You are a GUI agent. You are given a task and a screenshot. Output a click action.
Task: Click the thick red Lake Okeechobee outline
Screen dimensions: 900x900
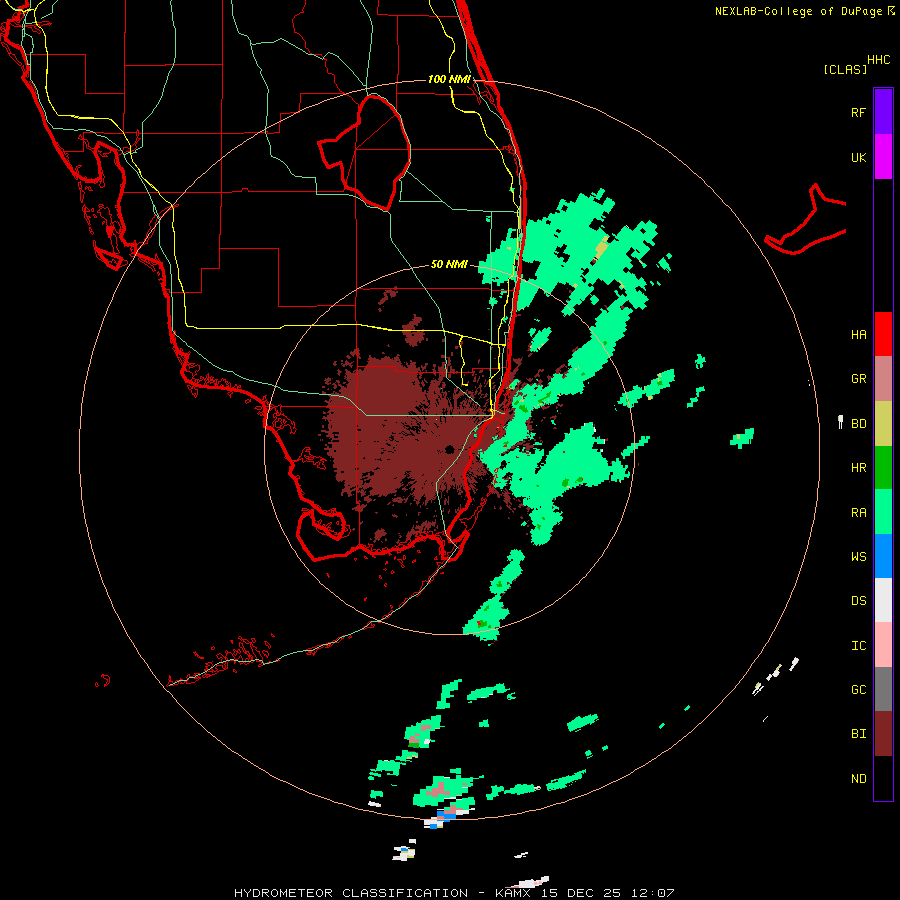tap(364, 152)
